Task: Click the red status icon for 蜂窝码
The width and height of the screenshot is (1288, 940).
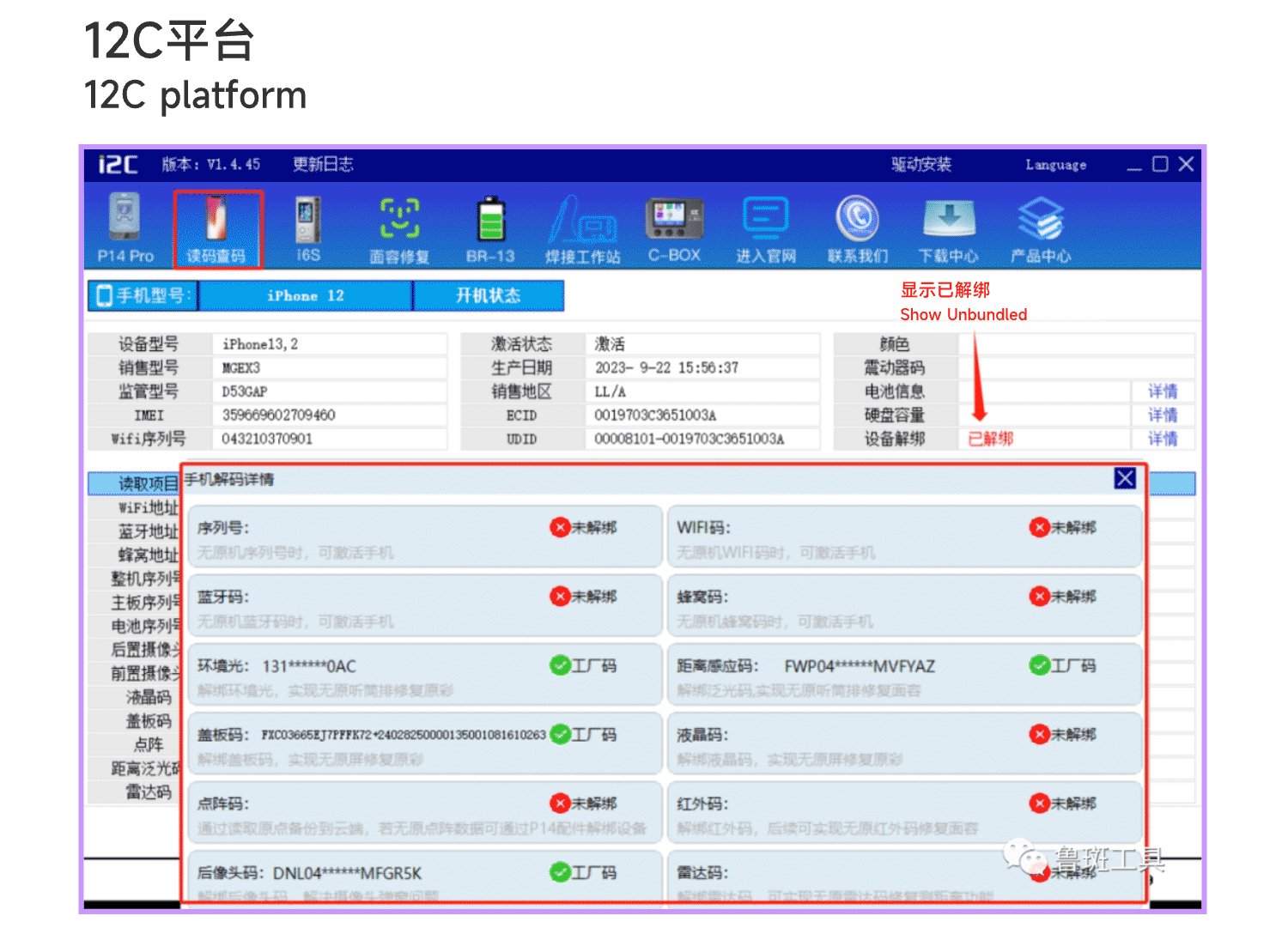Action: coord(1040,596)
